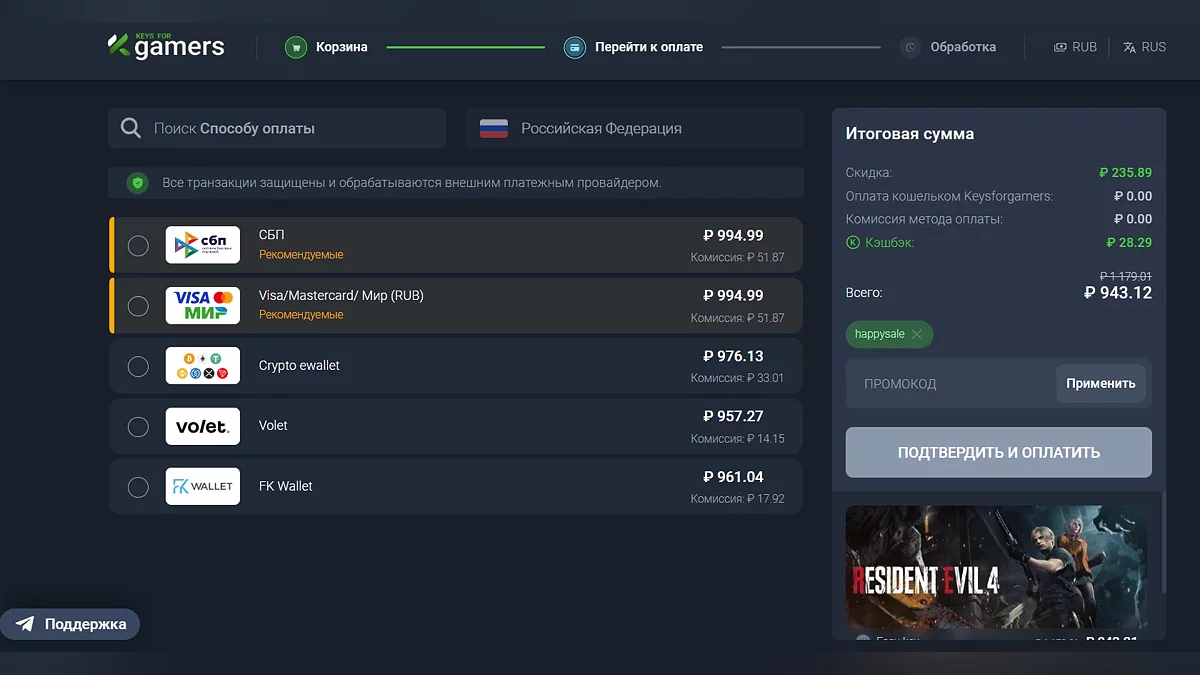Click the Volet payment logo
Screen dimensions: 1200x675
(x=203, y=426)
